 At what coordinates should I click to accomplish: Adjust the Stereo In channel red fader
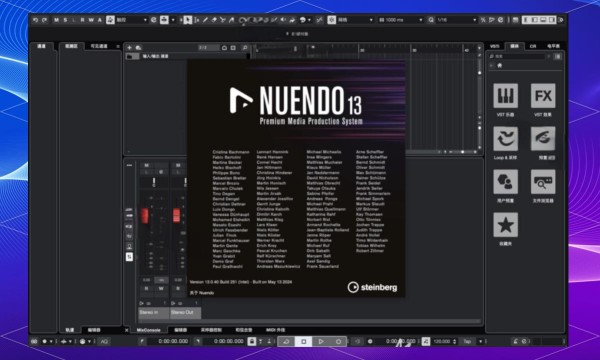pos(145,215)
